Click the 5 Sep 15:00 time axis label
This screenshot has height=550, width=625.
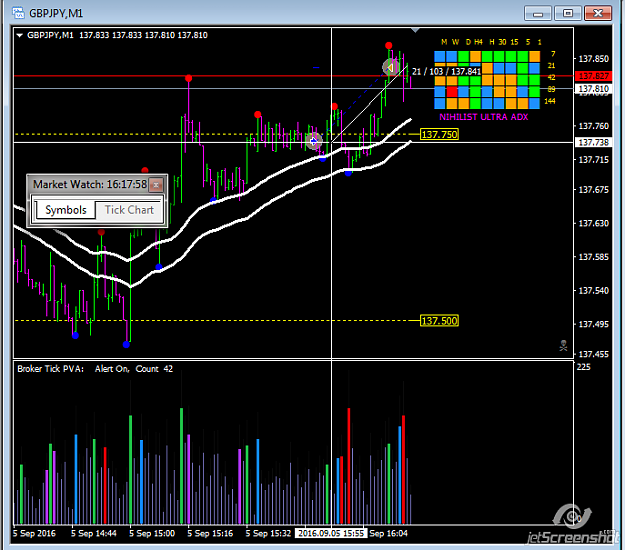coord(152,533)
